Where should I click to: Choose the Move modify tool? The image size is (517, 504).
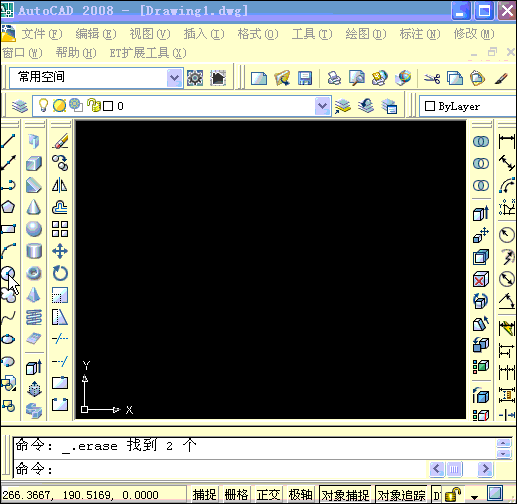60,251
